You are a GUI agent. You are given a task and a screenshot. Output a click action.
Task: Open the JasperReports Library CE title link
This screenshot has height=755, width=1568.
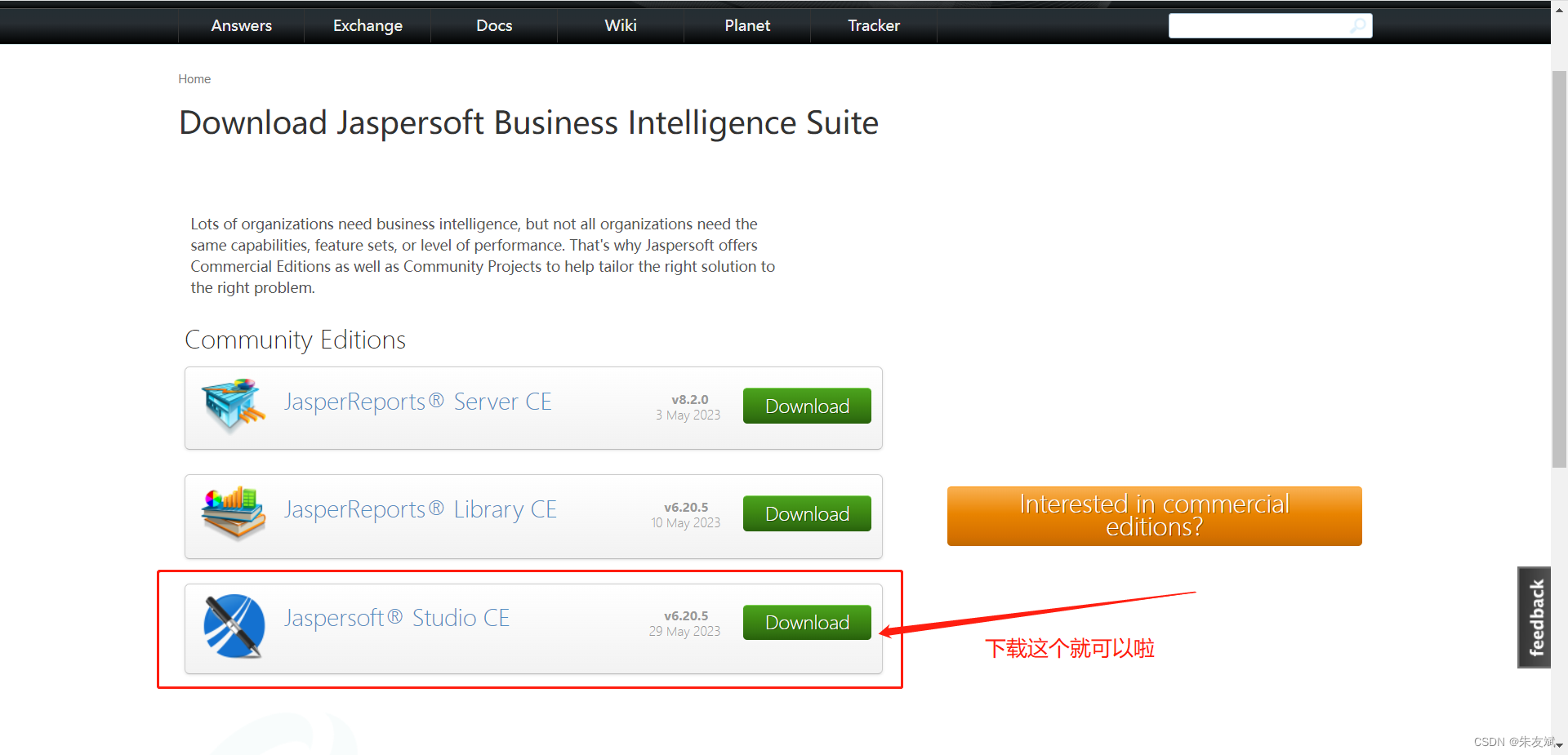420,509
